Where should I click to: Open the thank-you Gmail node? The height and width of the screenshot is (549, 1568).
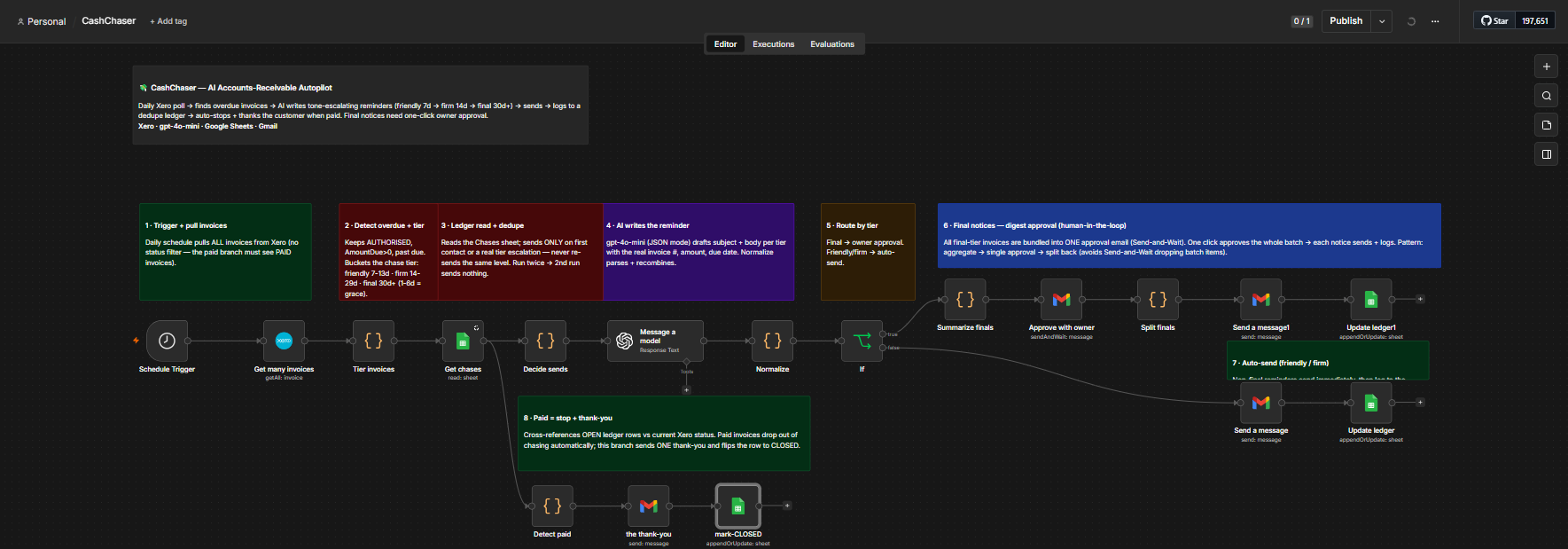coord(648,506)
